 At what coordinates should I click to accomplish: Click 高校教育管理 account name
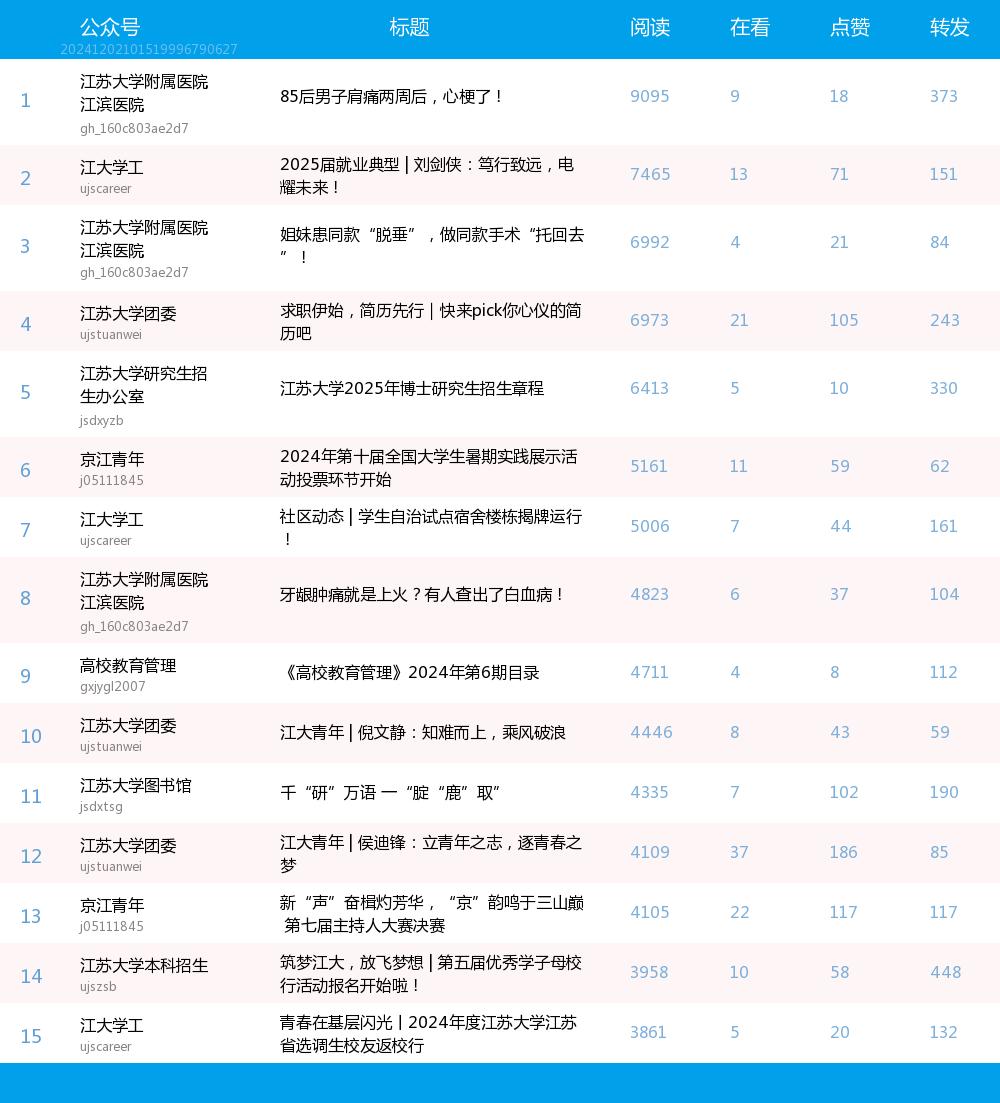pos(128,666)
